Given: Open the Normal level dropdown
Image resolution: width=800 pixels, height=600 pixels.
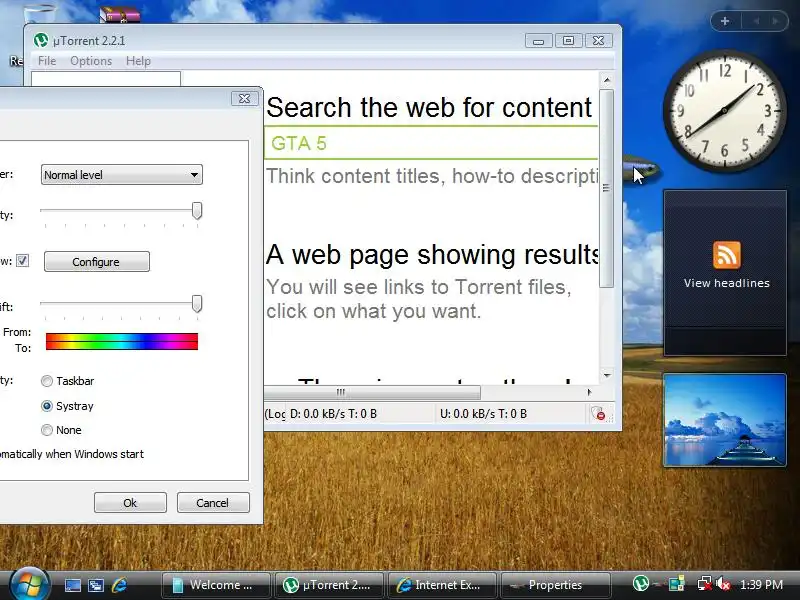Looking at the screenshot, I should 121,174.
